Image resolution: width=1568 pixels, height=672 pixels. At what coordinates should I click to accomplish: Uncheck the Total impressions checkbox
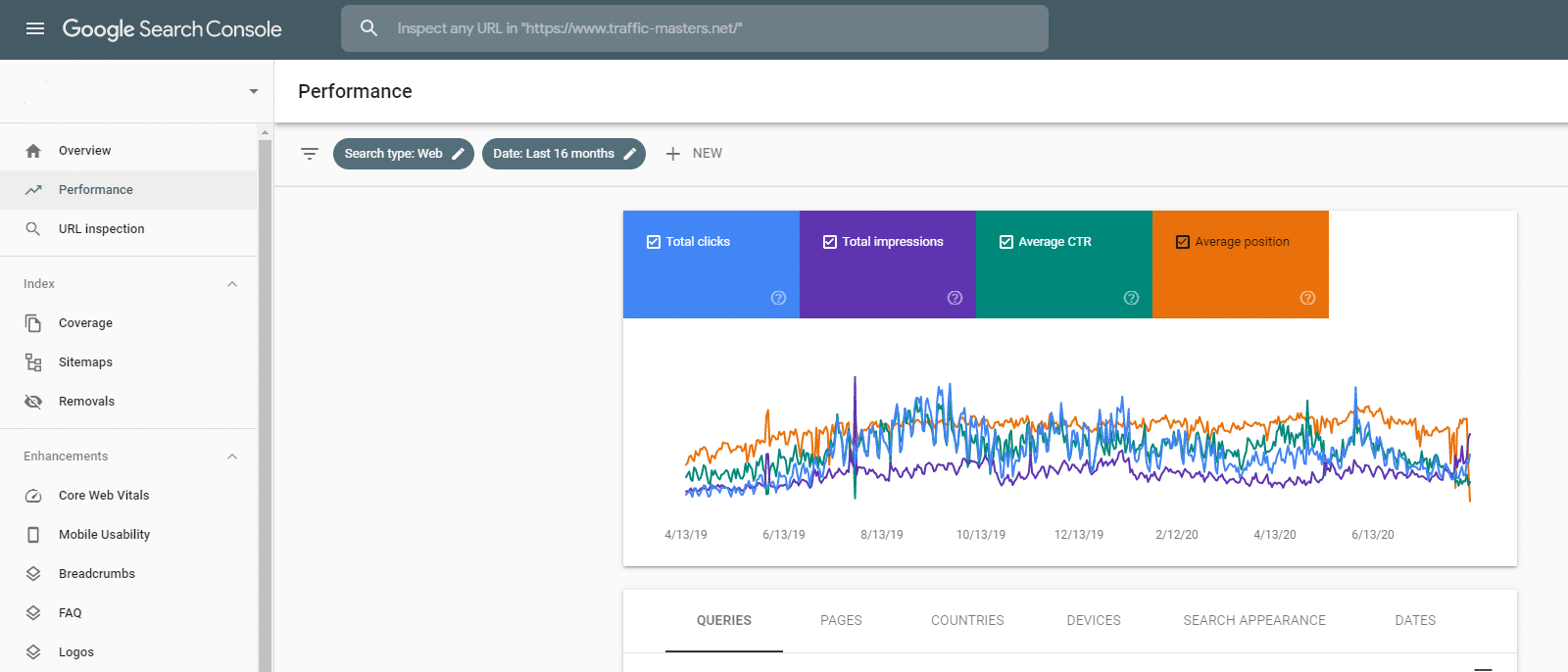click(x=830, y=242)
